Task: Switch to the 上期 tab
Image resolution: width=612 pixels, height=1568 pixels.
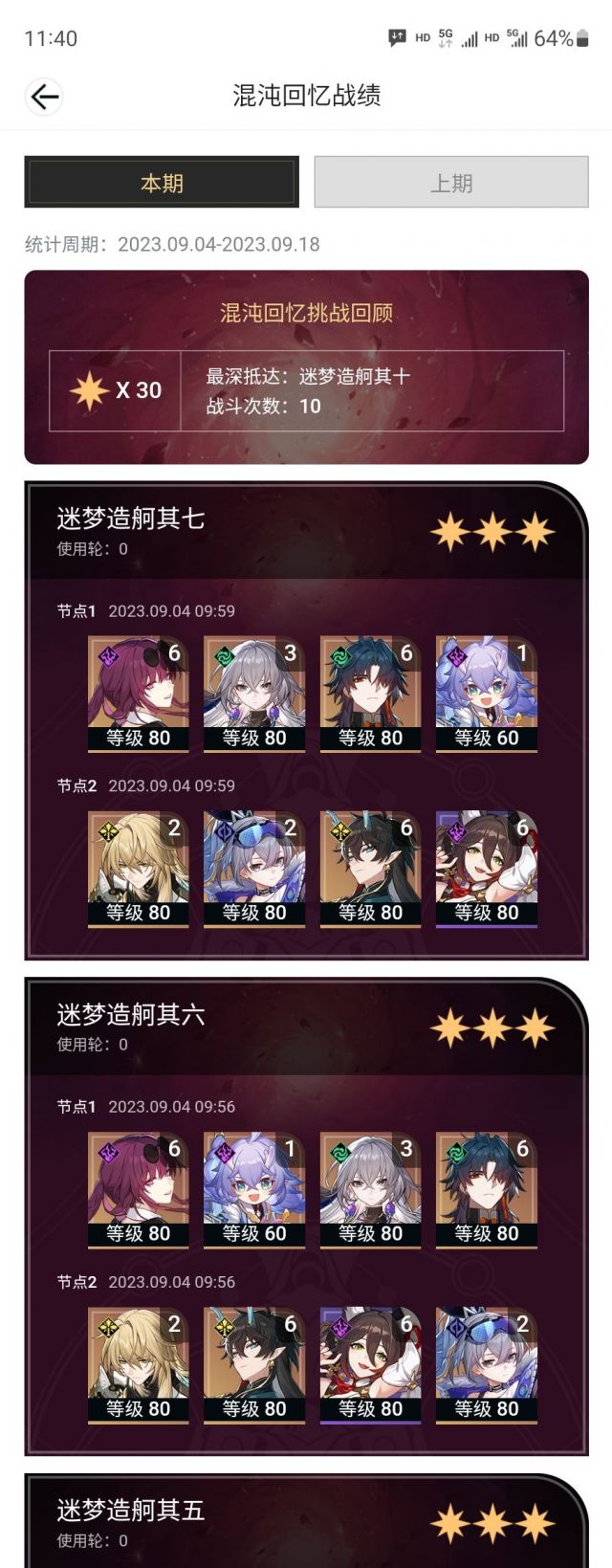Action: pos(451,182)
